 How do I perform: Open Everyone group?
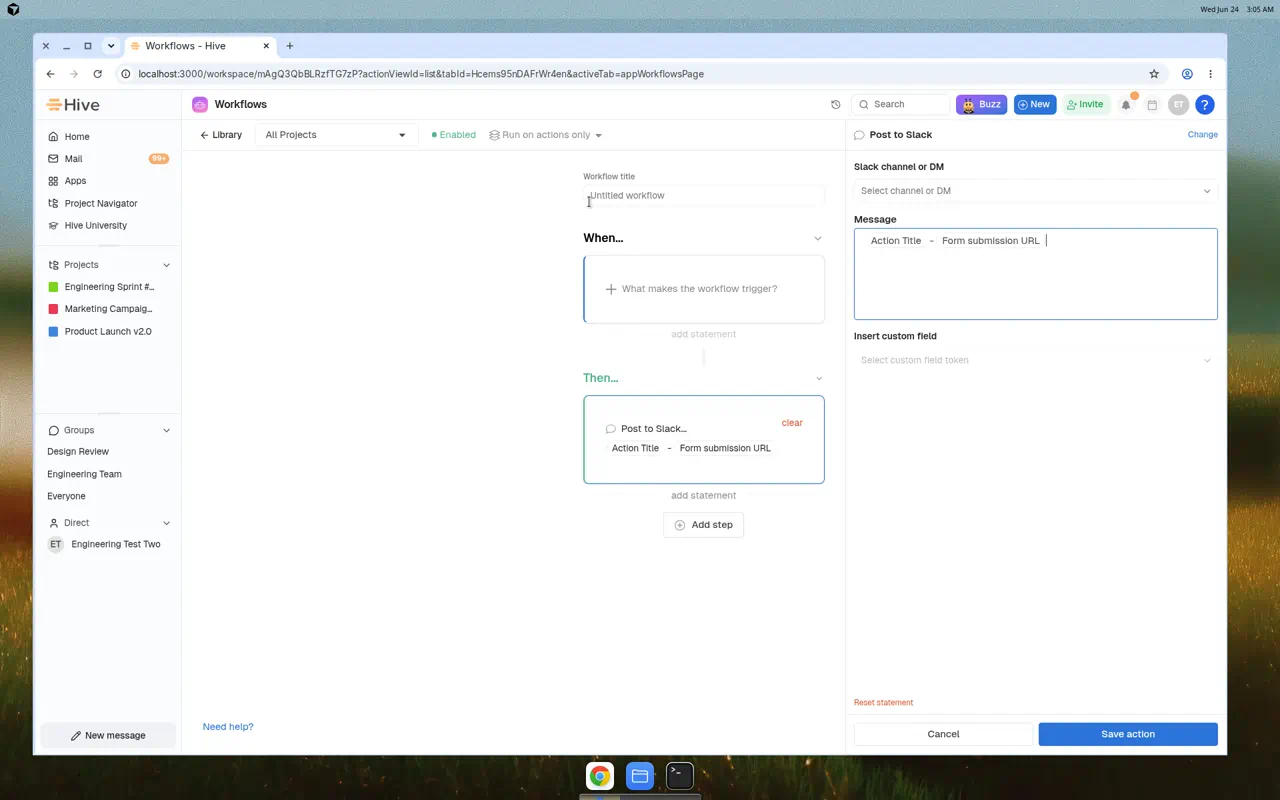coord(66,496)
